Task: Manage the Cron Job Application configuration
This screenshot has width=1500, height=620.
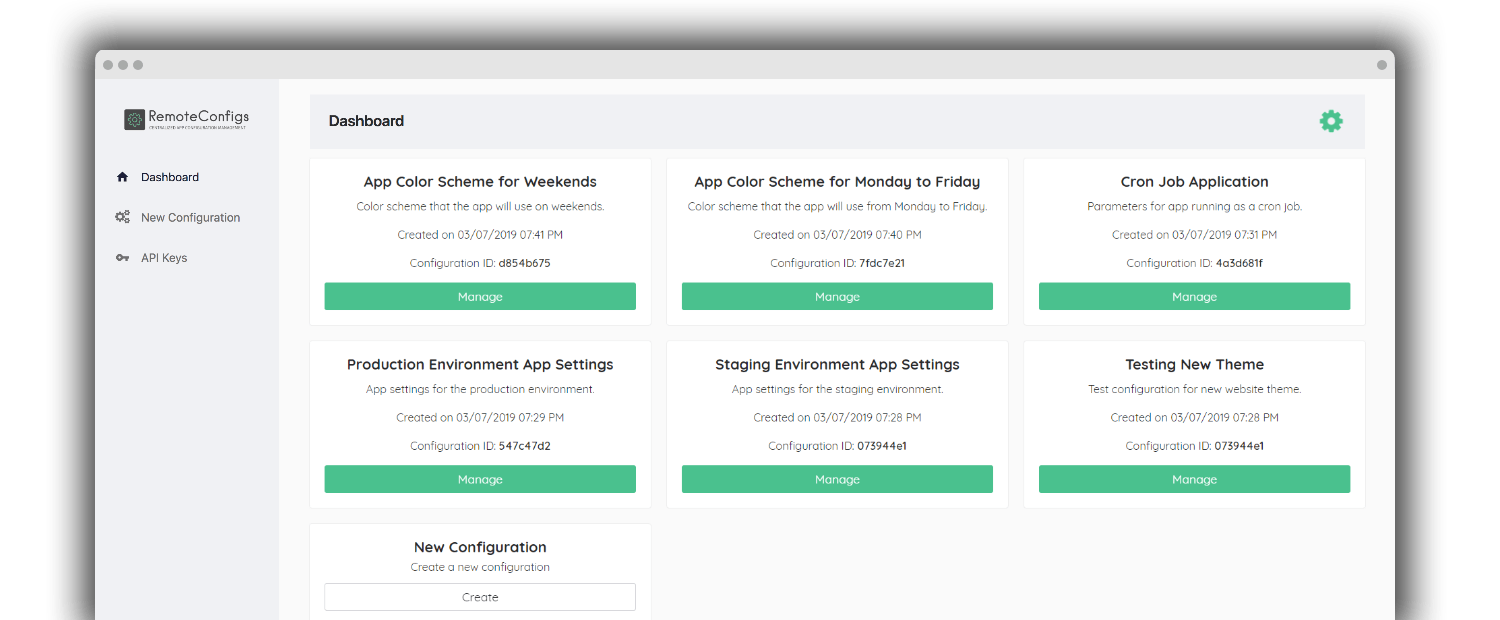Action: pyautogui.click(x=1194, y=296)
